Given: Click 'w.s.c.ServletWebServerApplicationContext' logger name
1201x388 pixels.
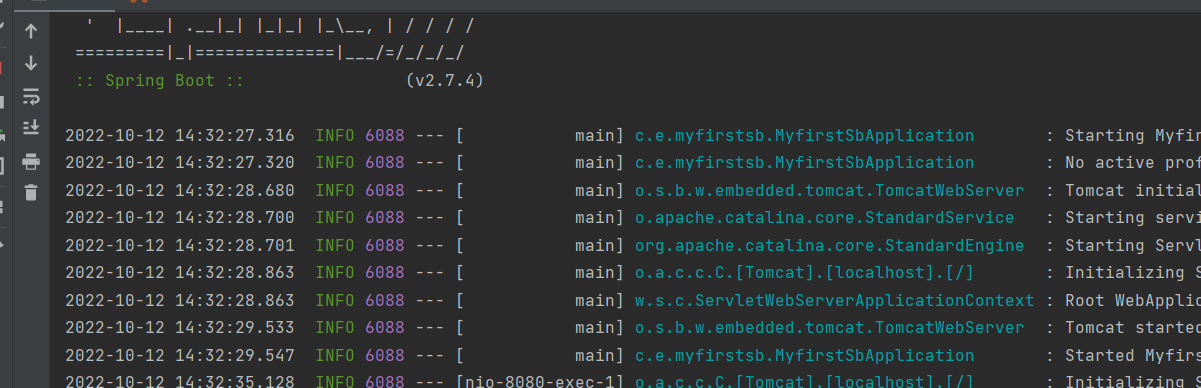Looking at the screenshot, I should coord(835,301).
